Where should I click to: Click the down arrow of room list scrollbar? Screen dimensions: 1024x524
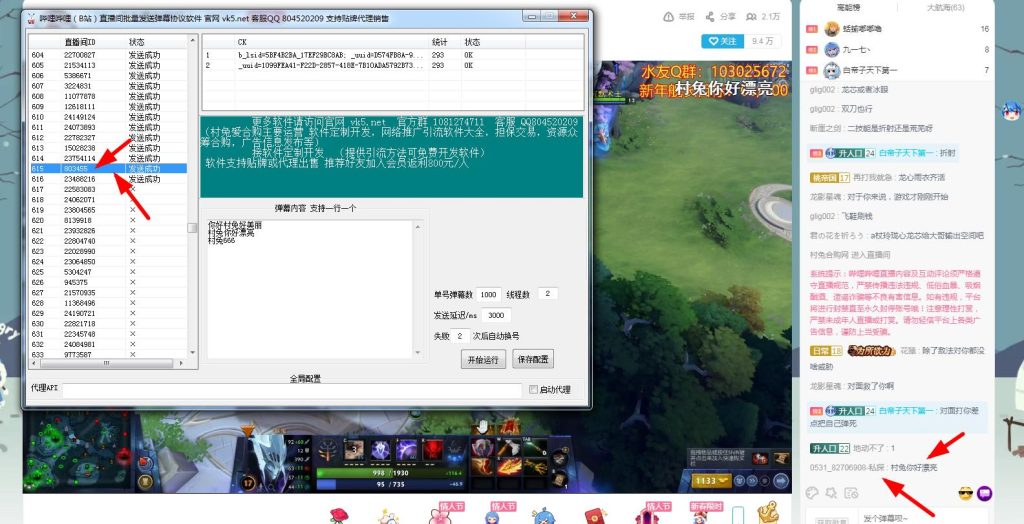pyautogui.click(x=192, y=353)
